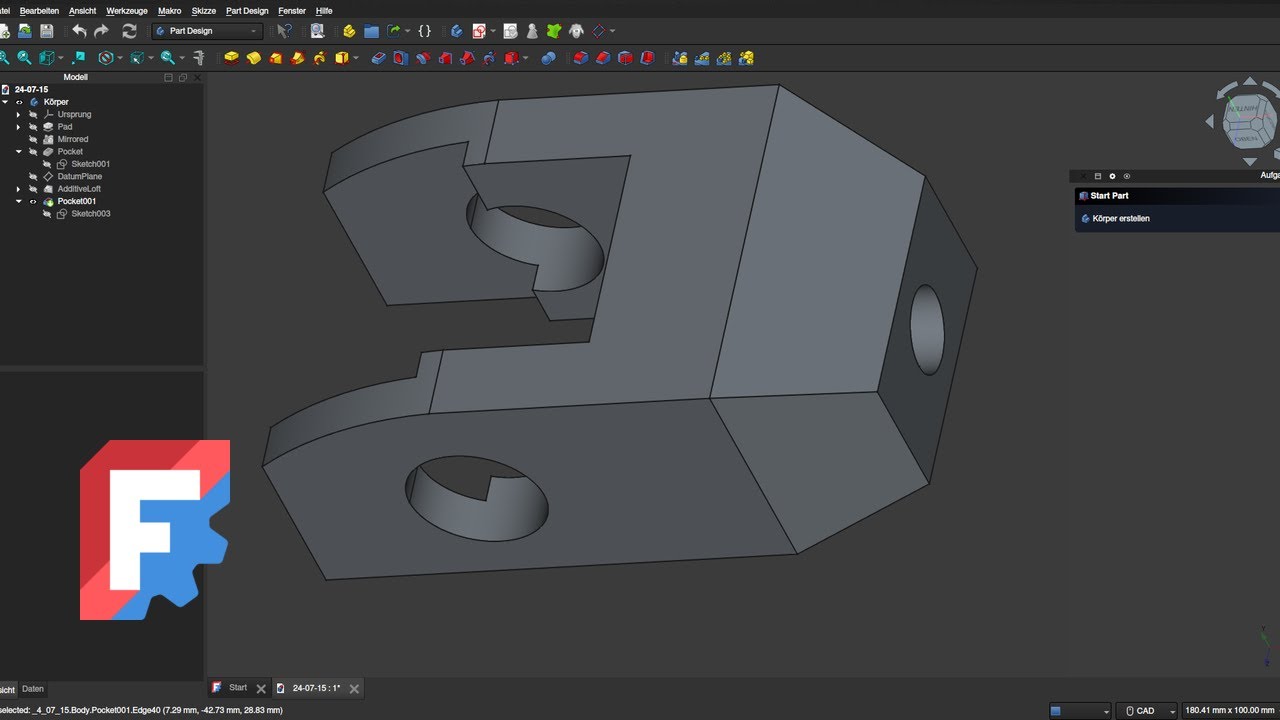The image size is (1280, 720).
Task: Expand the AdditiveLoft tree node
Action: 19,189
